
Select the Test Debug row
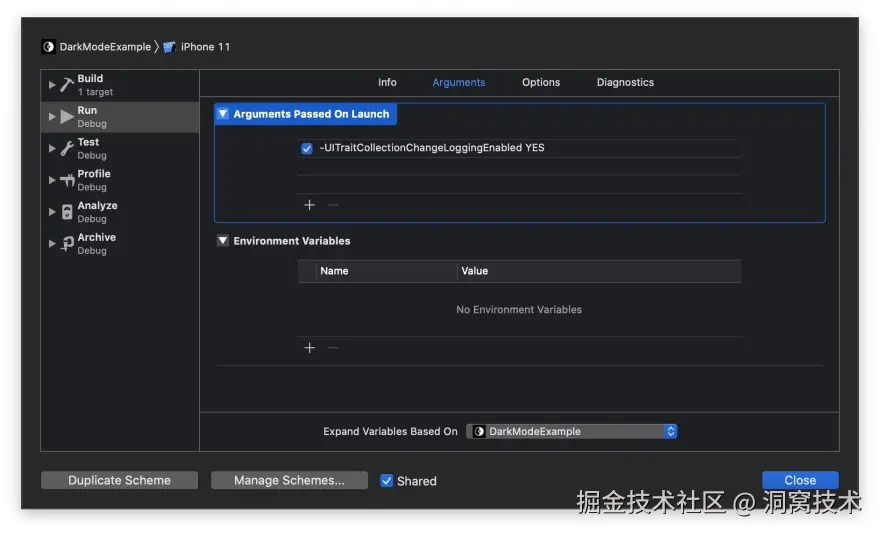tap(120, 148)
